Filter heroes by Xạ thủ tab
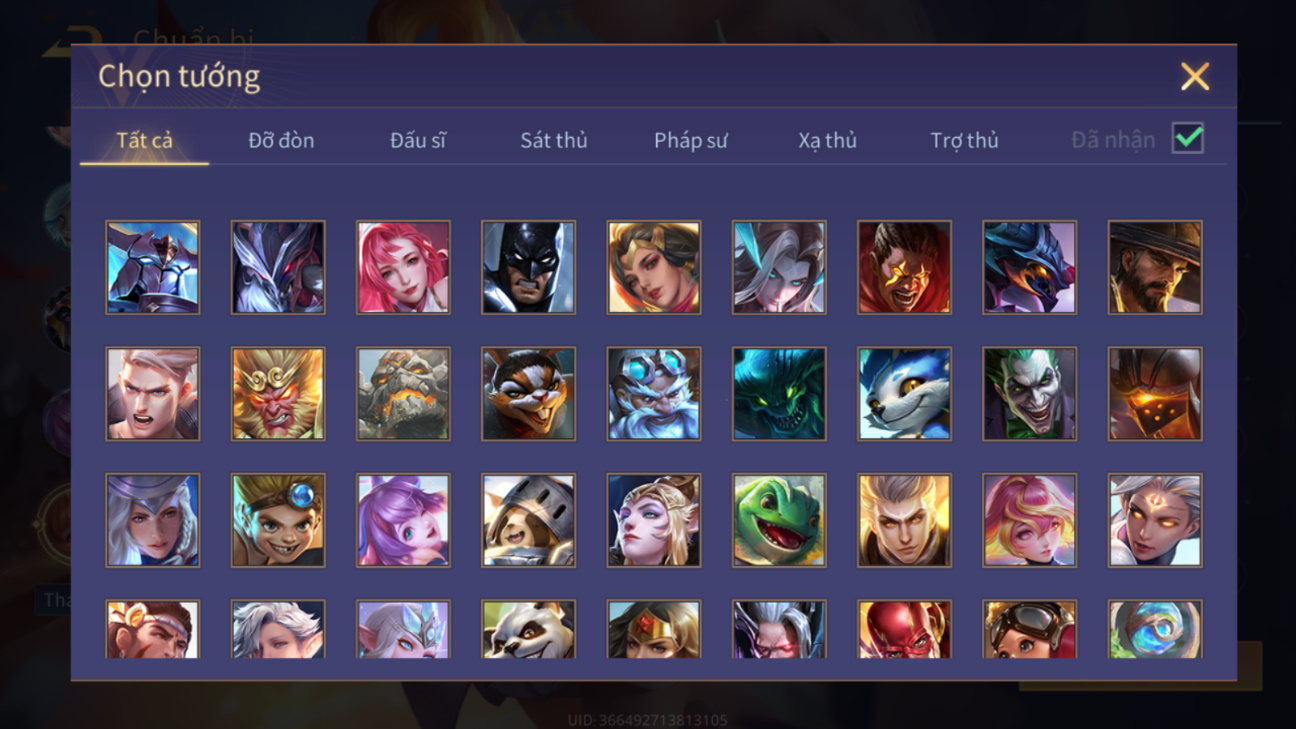Image resolution: width=1296 pixels, height=729 pixels. coord(827,140)
